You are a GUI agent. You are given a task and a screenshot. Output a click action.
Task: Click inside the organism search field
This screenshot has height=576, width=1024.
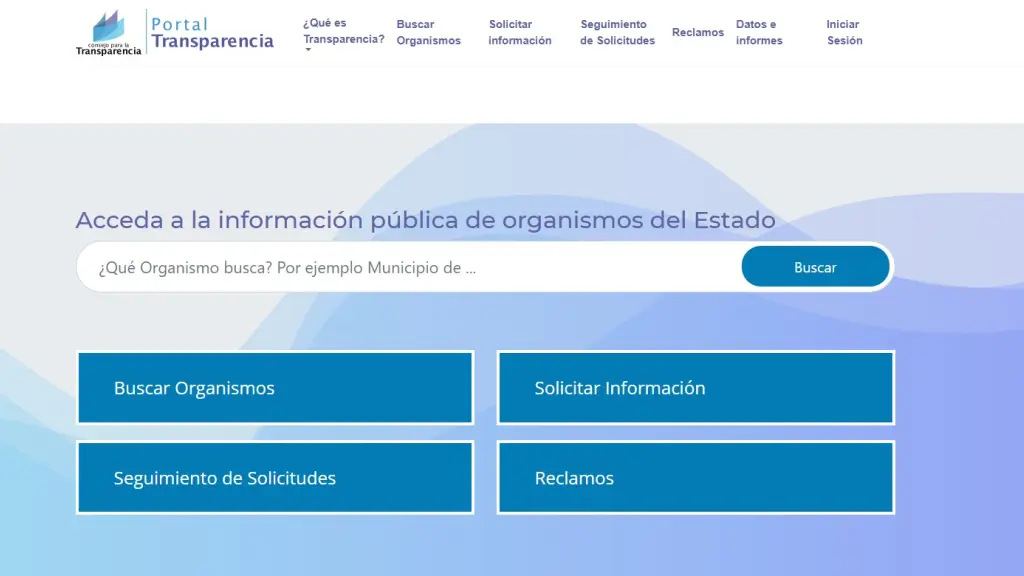pos(400,267)
